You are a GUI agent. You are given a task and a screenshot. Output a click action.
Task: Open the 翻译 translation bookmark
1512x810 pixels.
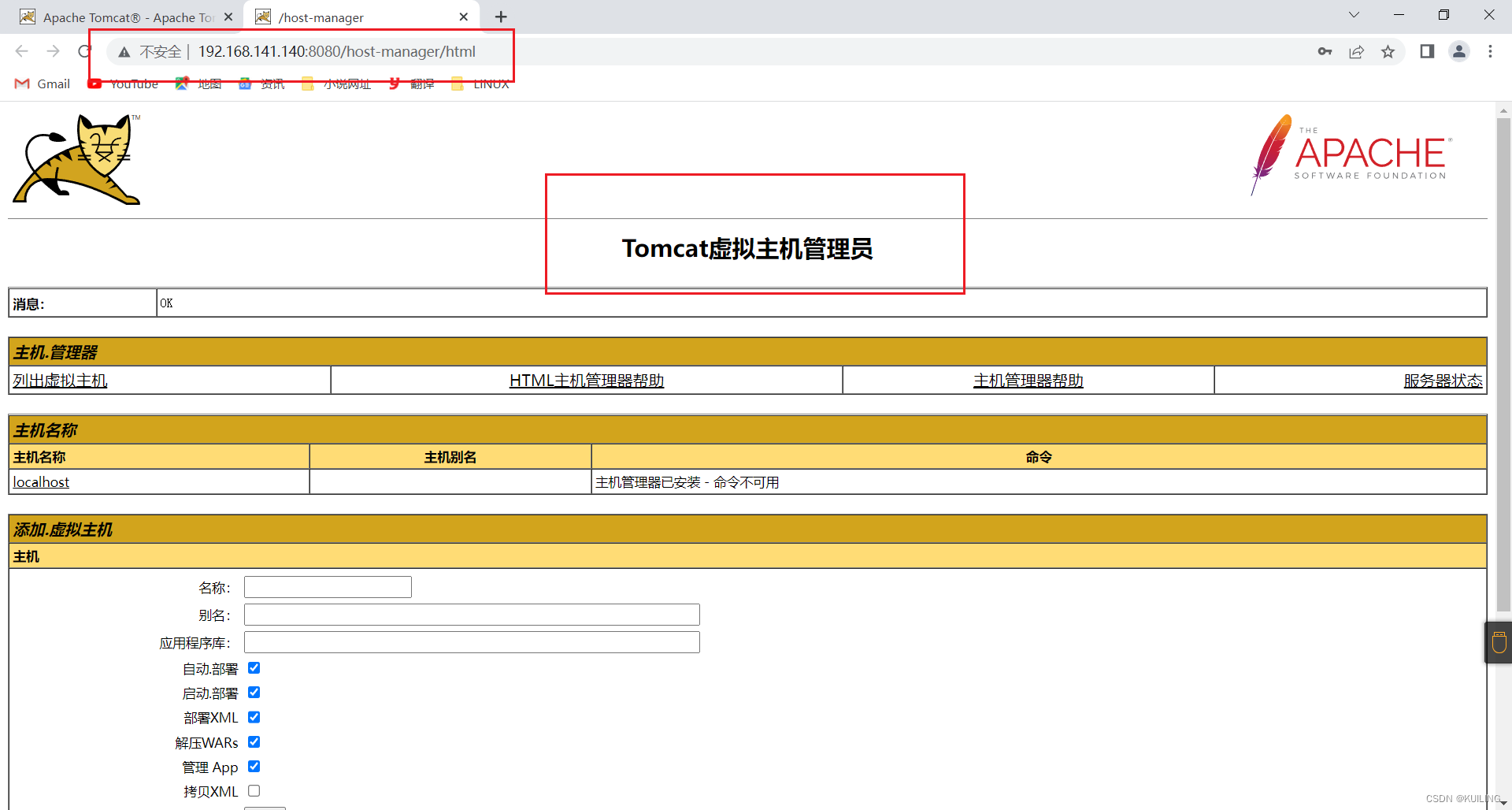pyautogui.click(x=411, y=84)
